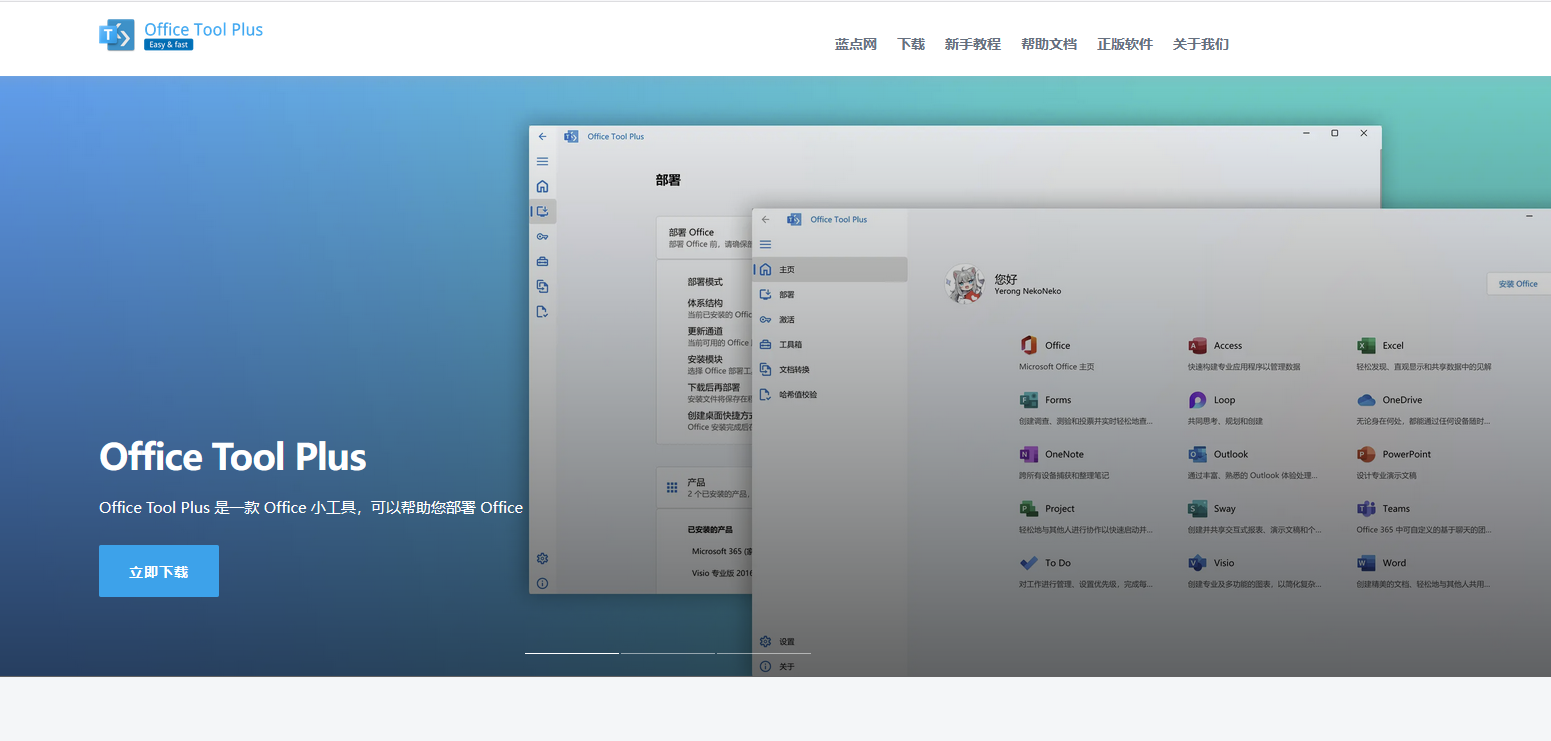Viewport: 1551px width, 741px height.
Task: Open hamburger menu in the rear 部署 window
Action: pos(543,161)
